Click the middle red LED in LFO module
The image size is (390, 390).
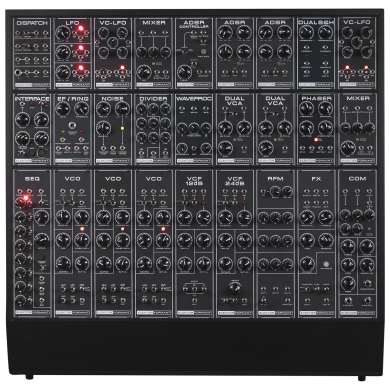(x=81, y=48)
